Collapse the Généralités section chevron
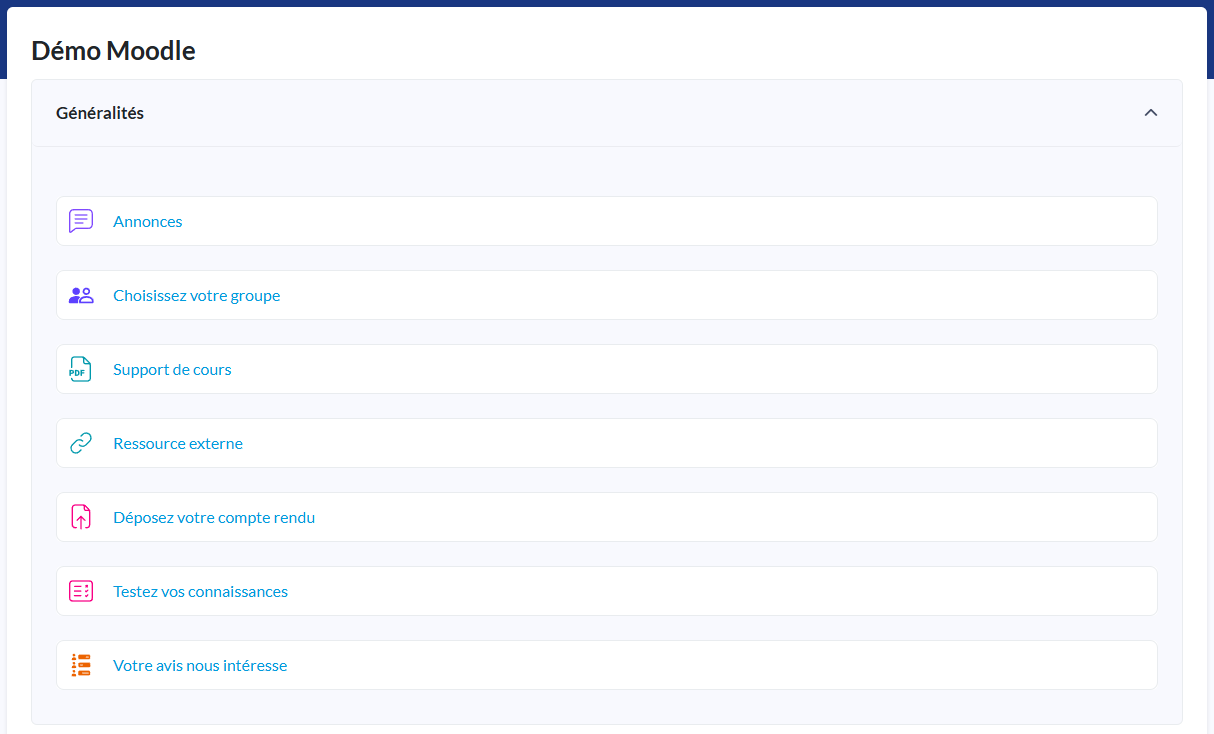 (x=1151, y=113)
